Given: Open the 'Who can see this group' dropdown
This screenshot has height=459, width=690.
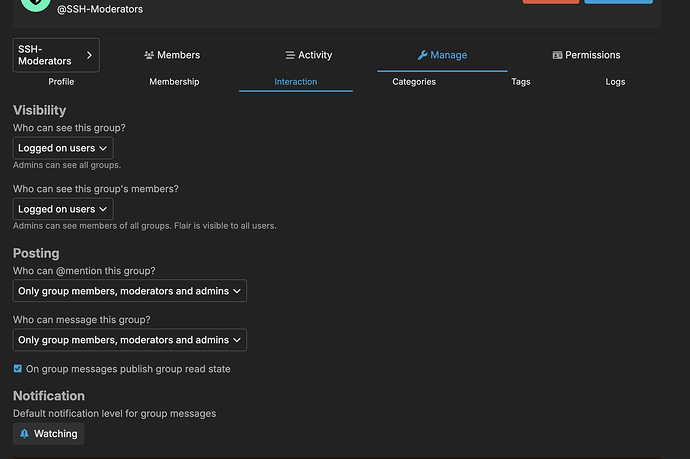Looking at the screenshot, I should [63, 148].
